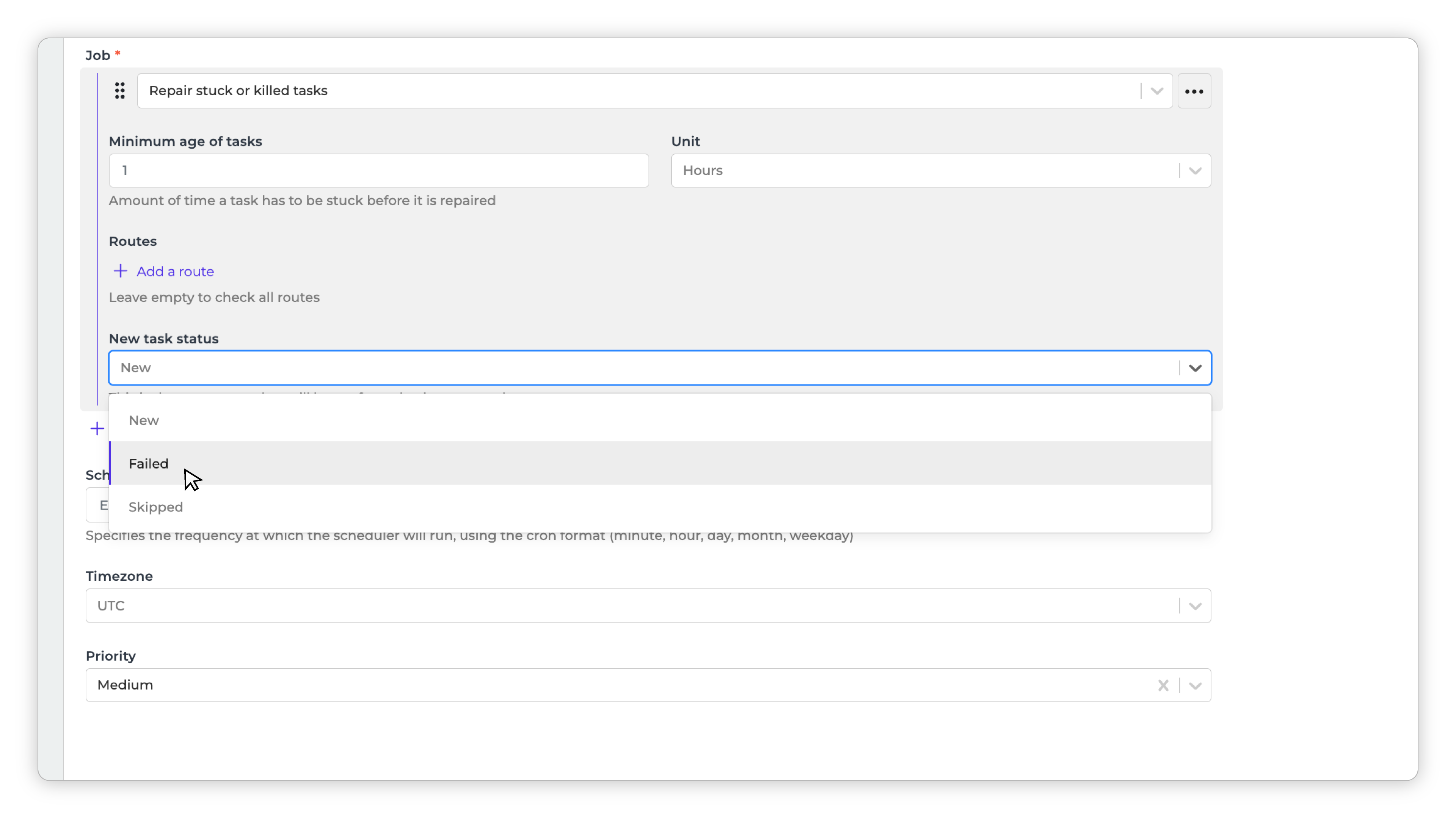Open the Timezone UTC dropdown

point(1195,606)
